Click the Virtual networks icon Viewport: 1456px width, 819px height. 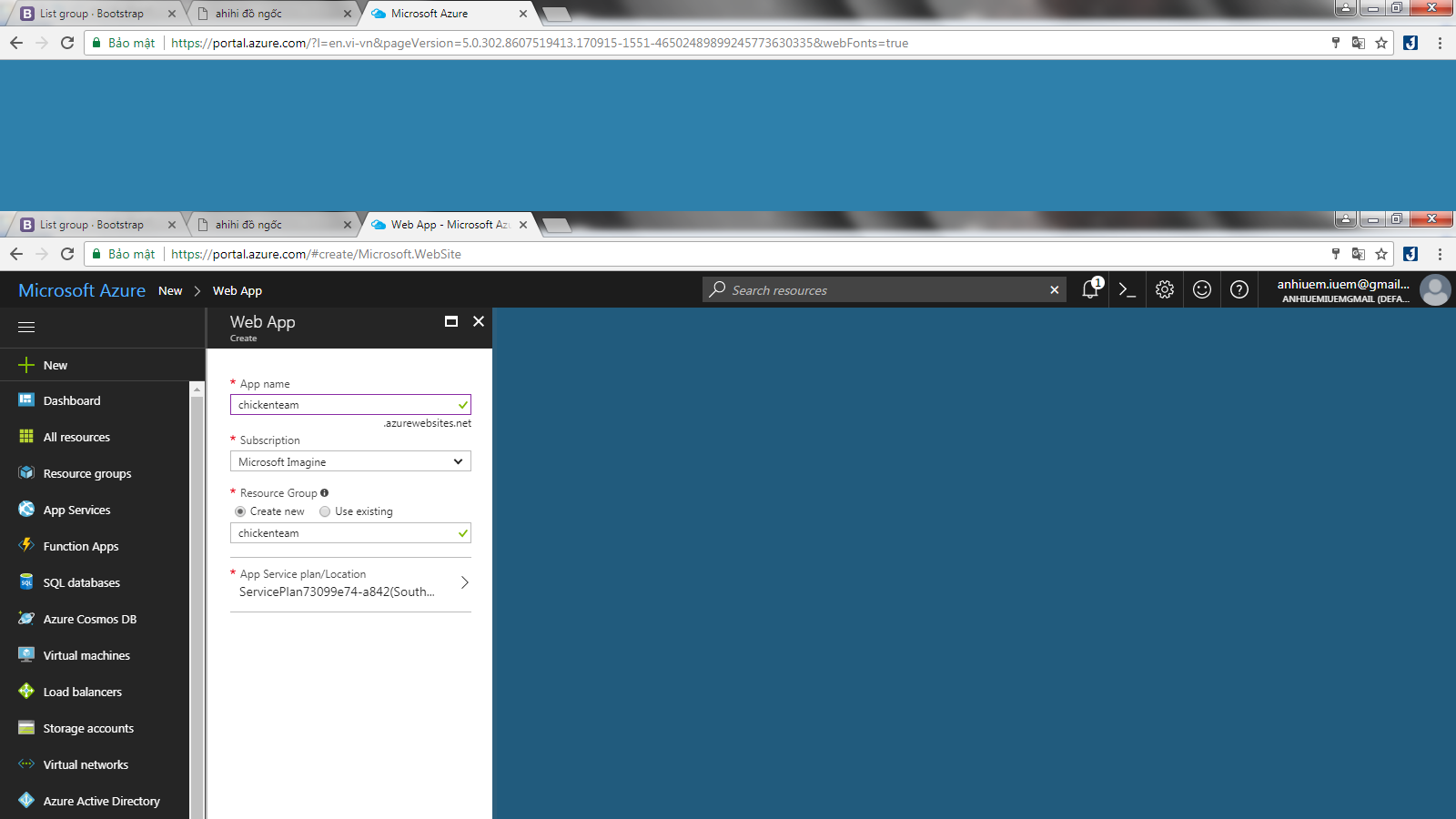tap(26, 764)
